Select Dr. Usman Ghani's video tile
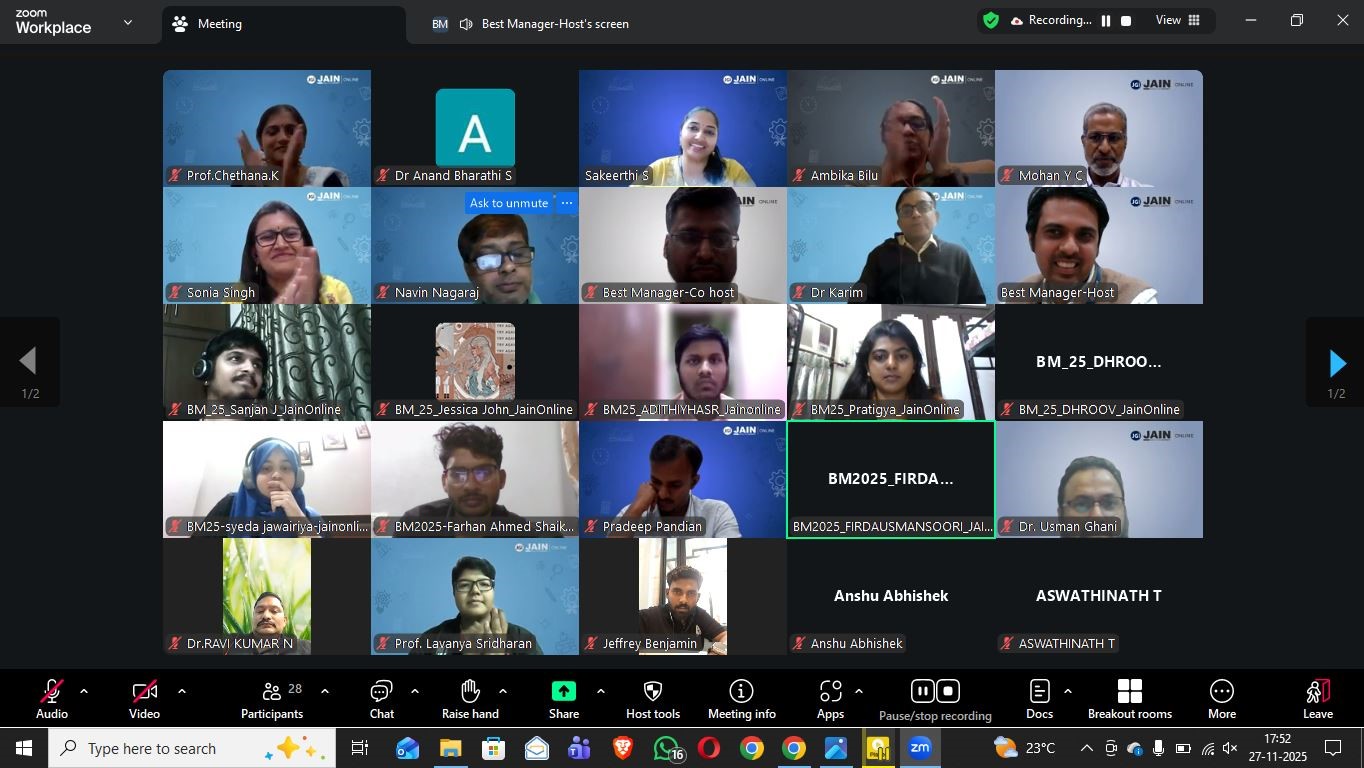Viewport: 1364px width, 768px height. (1098, 480)
